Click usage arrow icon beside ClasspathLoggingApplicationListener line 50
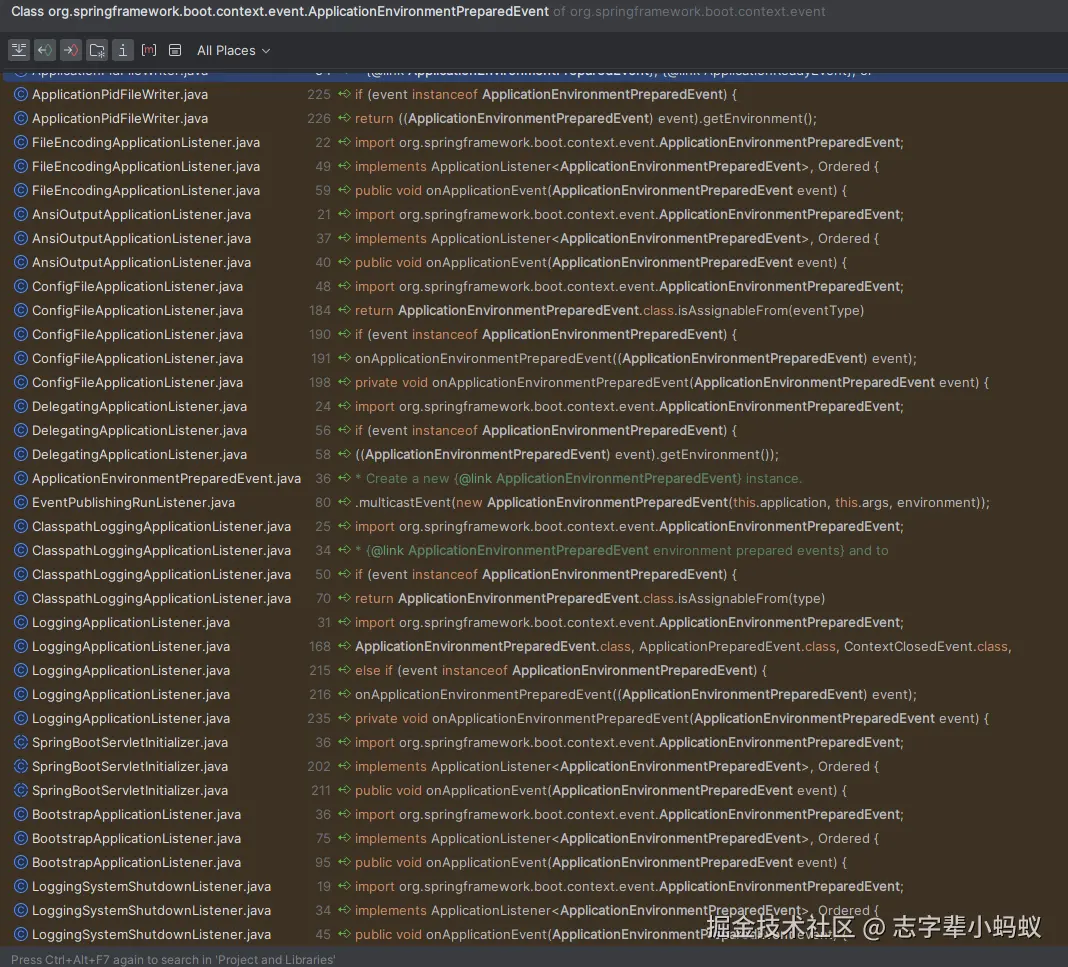The width and height of the screenshot is (1068, 967). pos(345,575)
